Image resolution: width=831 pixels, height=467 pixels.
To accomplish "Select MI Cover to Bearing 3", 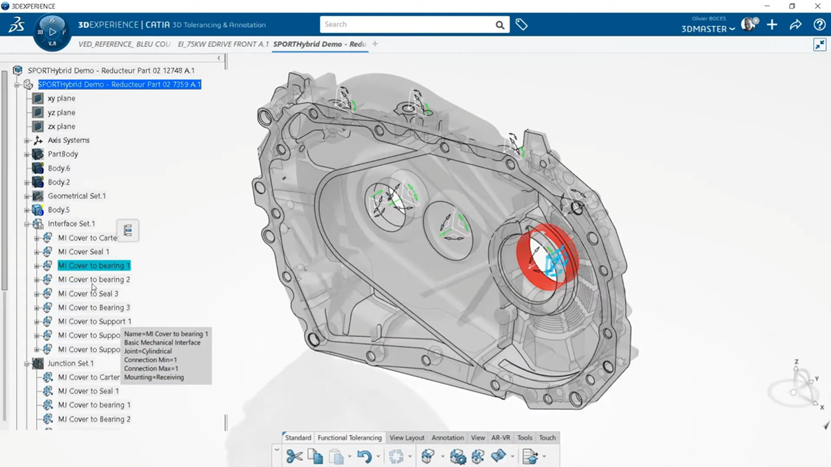I will 94,307.
